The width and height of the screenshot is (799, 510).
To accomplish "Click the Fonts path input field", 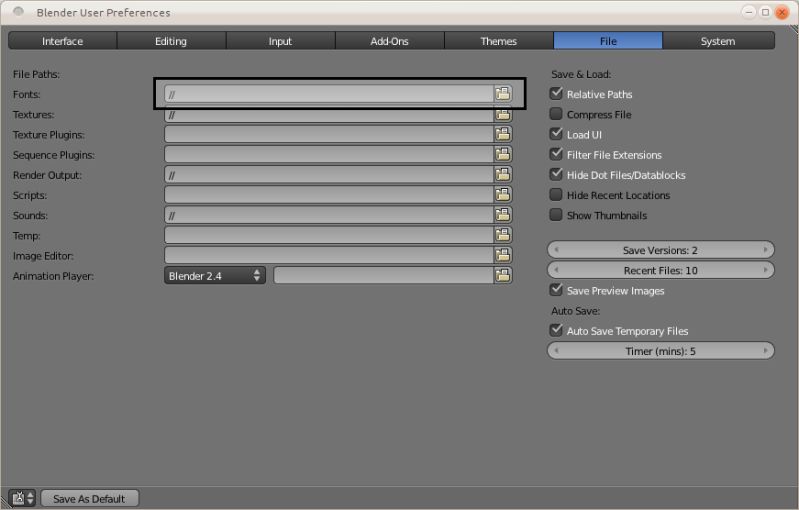I will [329, 94].
